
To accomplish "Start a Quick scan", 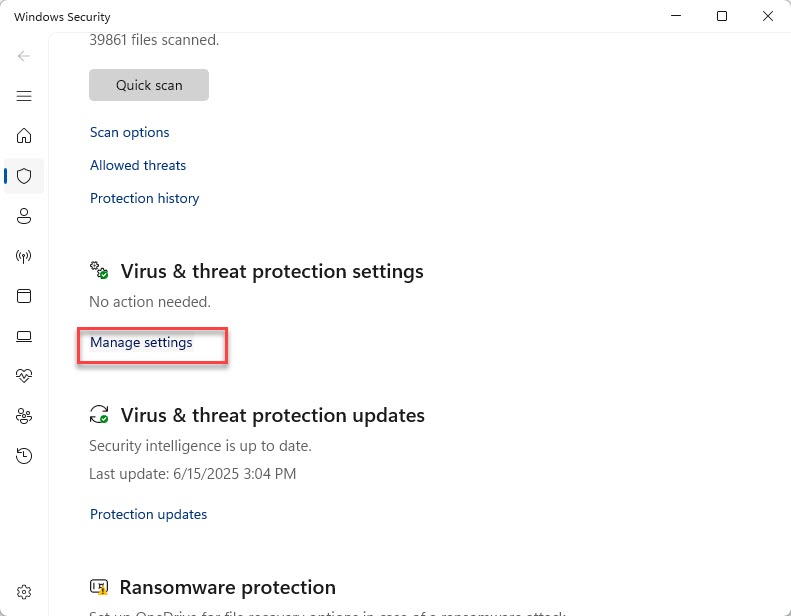I will [x=149, y=85].
